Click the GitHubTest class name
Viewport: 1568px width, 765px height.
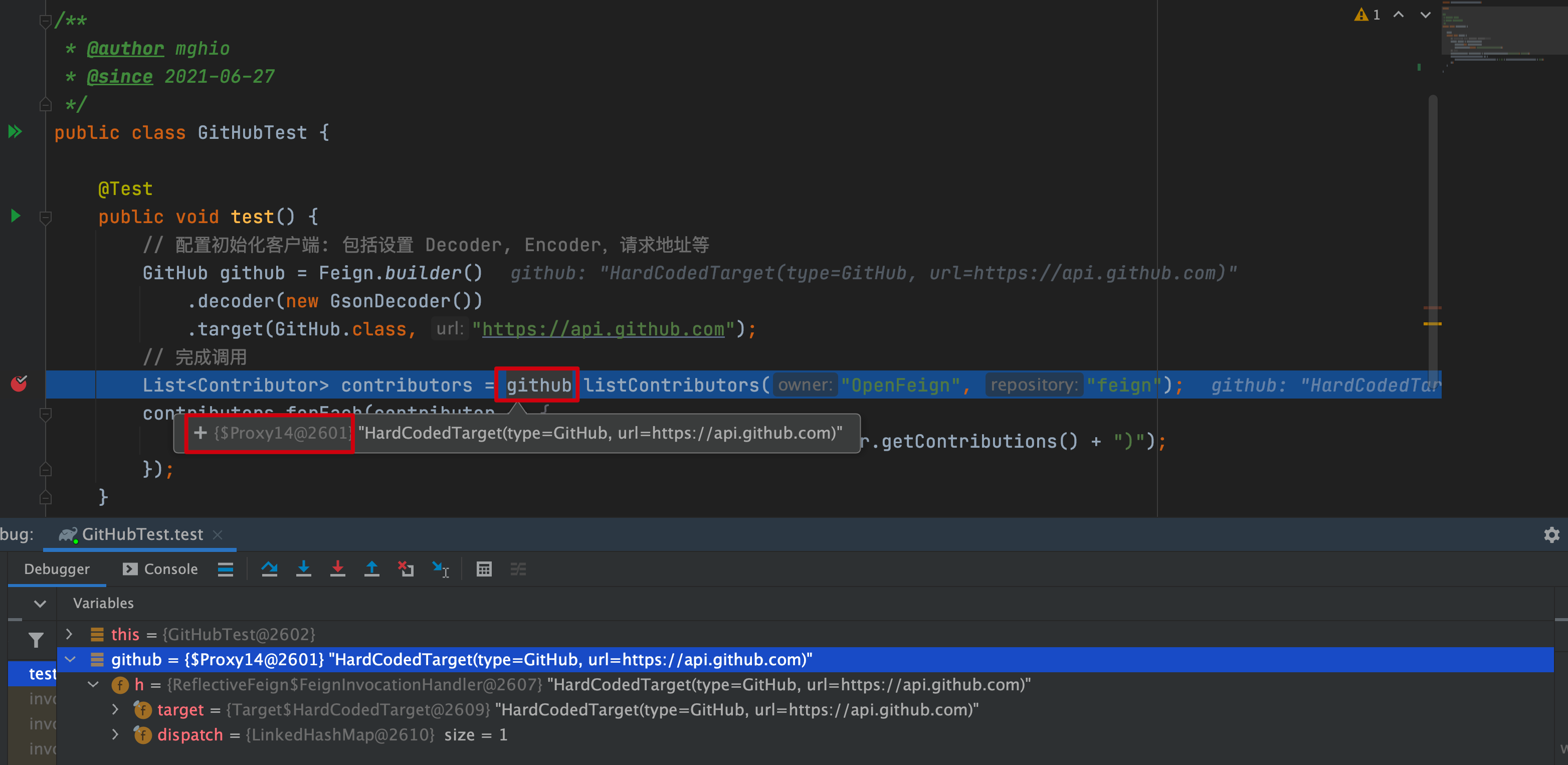tap(252, 133)
